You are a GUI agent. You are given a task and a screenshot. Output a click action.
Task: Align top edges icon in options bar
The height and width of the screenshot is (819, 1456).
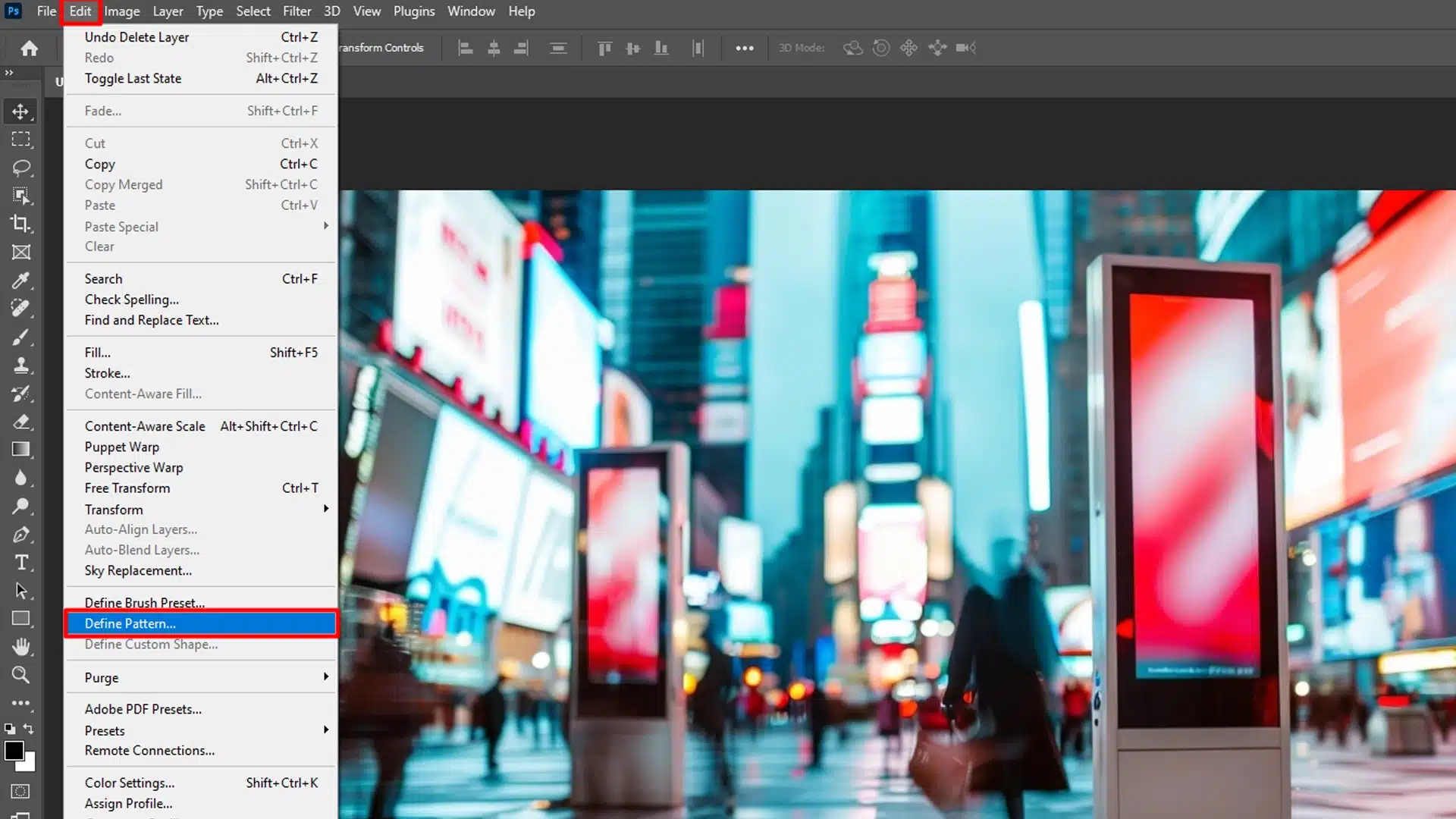pyautogui.click(x=604, y=48)
